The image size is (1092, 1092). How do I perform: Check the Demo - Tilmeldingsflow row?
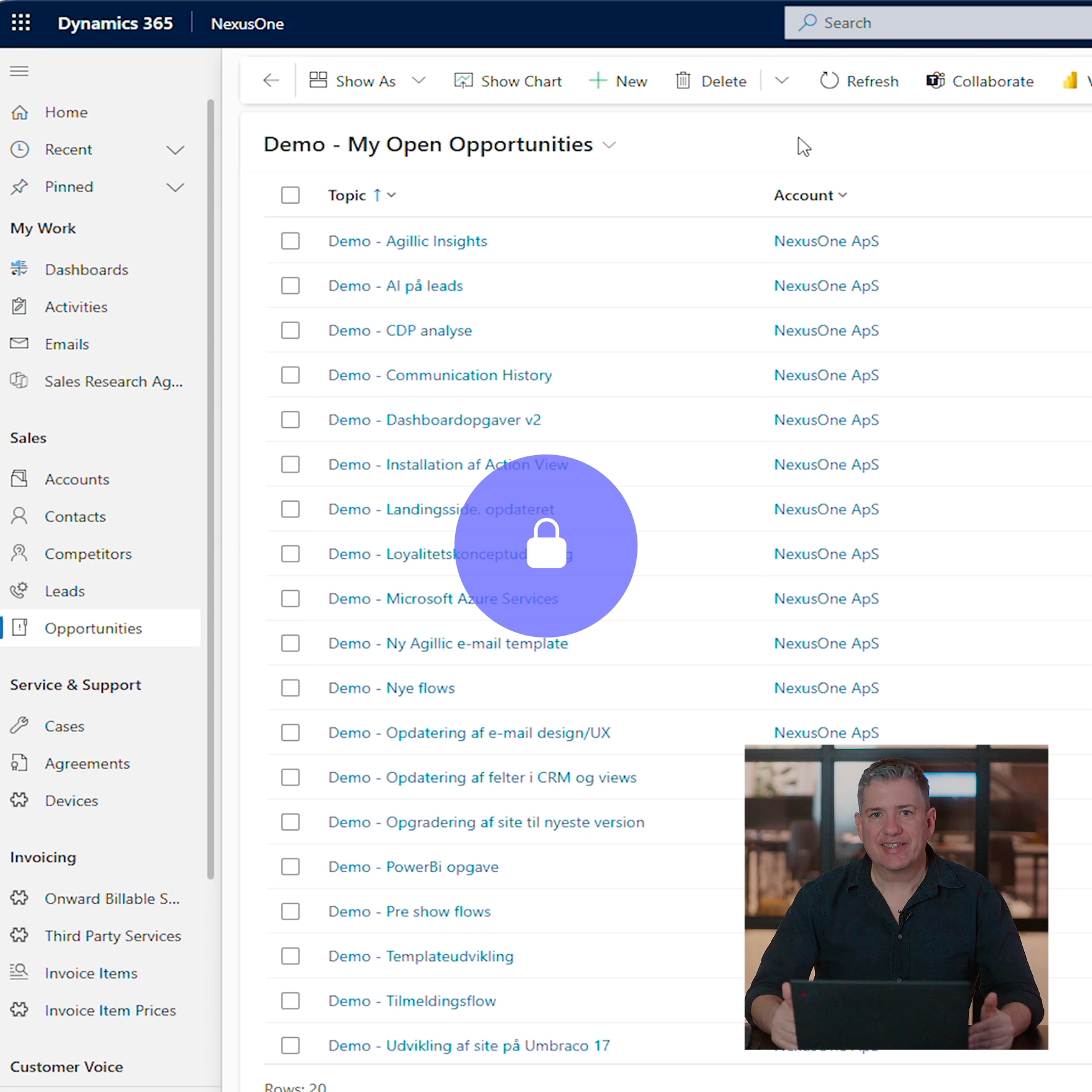point(290,1001)
